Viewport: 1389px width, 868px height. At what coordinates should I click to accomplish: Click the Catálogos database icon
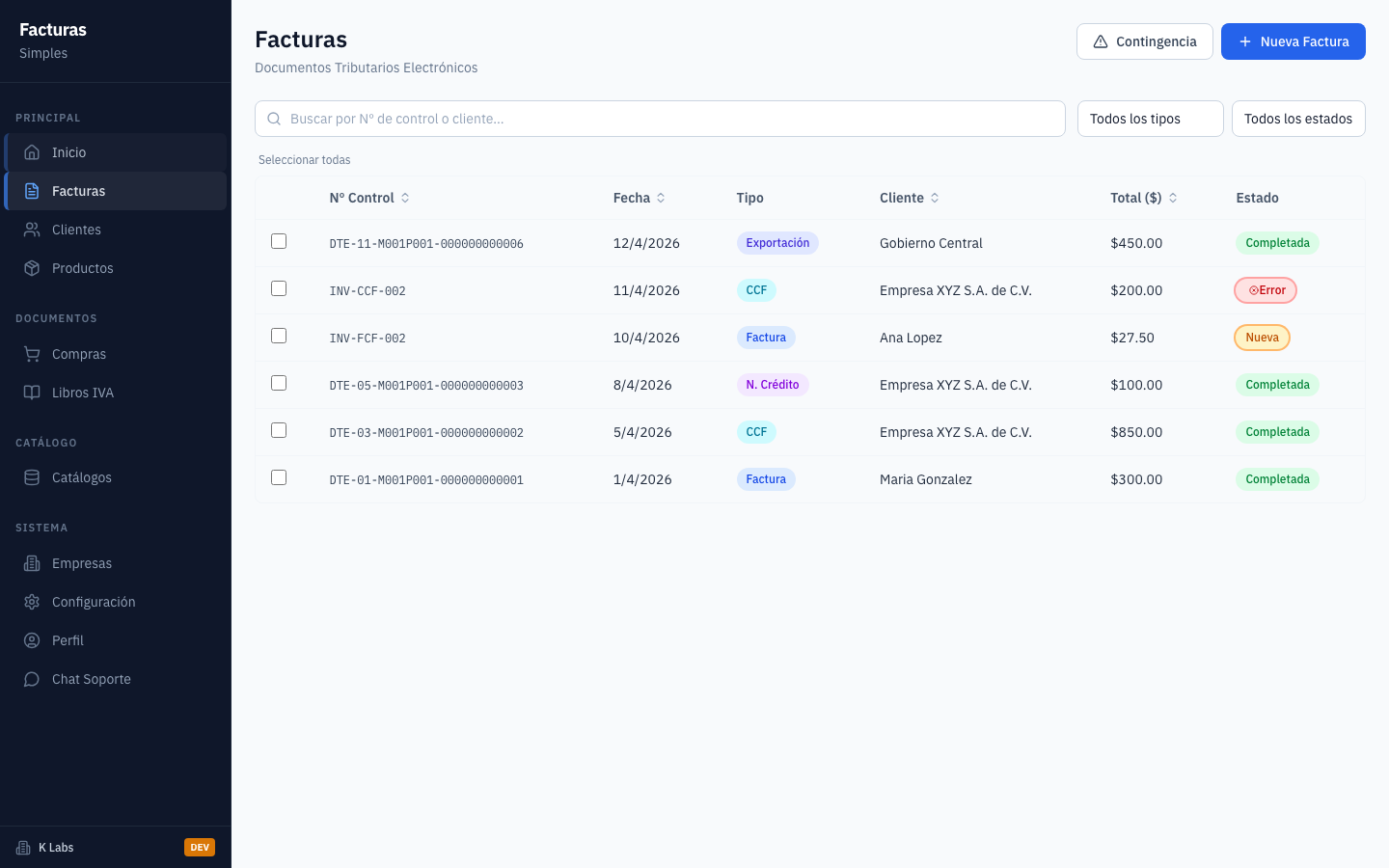[x=32, y=477]
